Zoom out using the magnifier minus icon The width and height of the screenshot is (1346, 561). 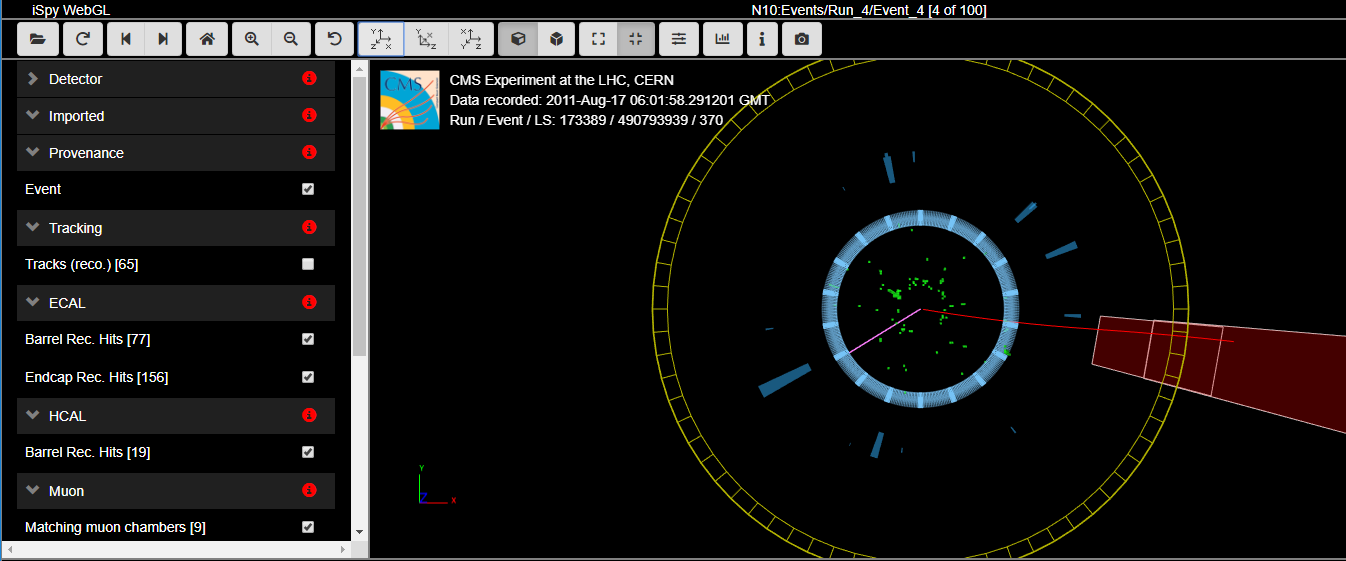point(291,39)
